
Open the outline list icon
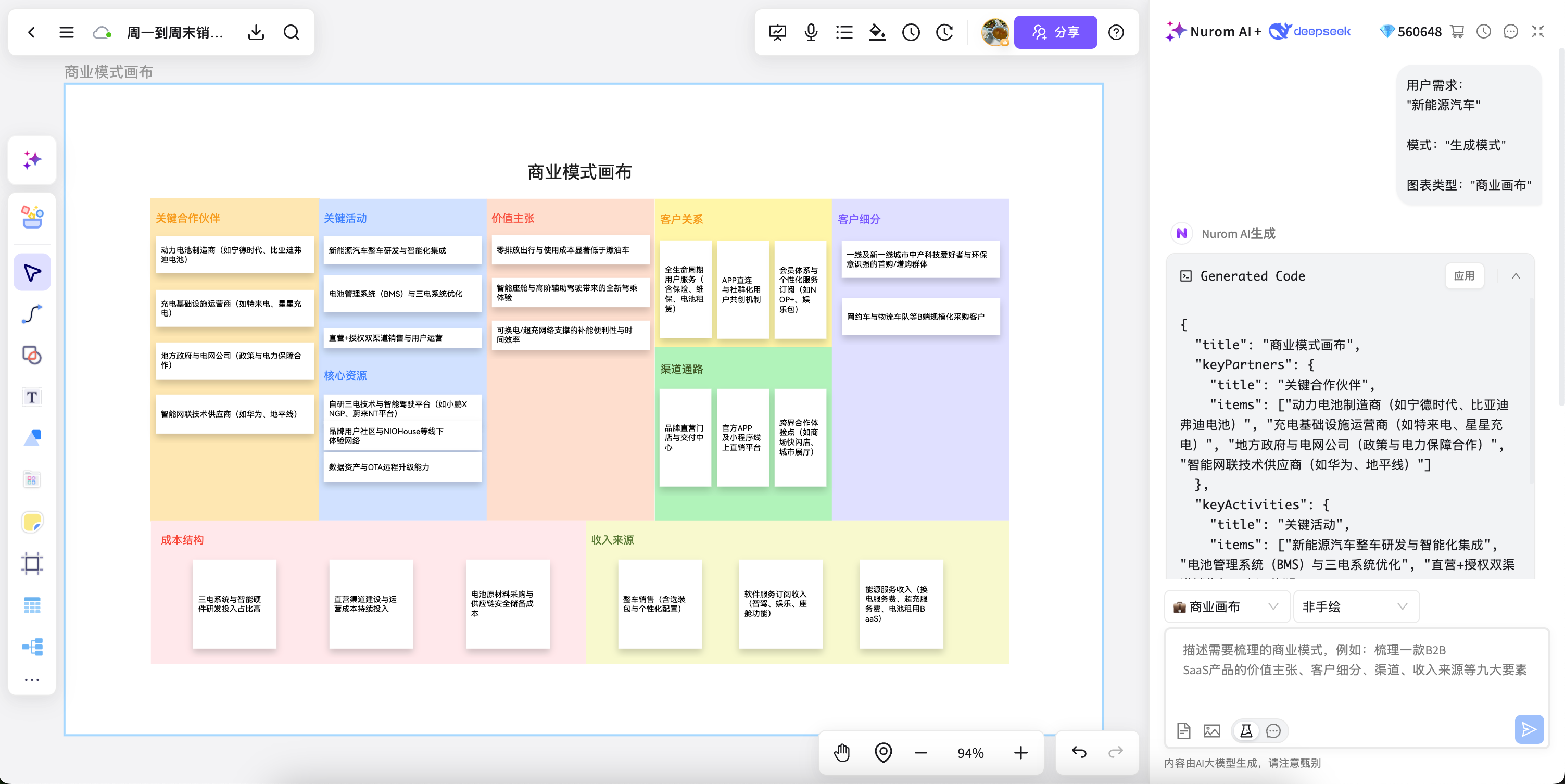click(x=844, y=32)
